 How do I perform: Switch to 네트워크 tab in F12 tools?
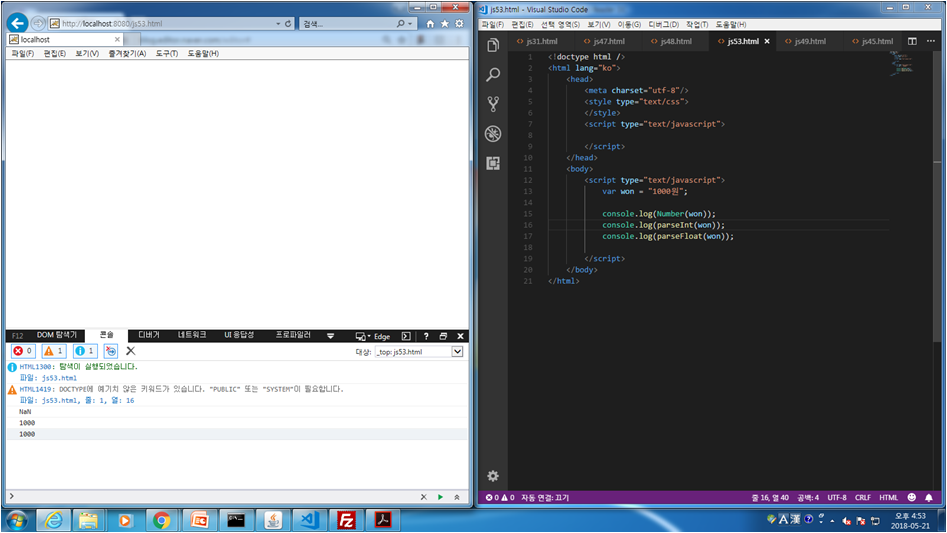191,335
